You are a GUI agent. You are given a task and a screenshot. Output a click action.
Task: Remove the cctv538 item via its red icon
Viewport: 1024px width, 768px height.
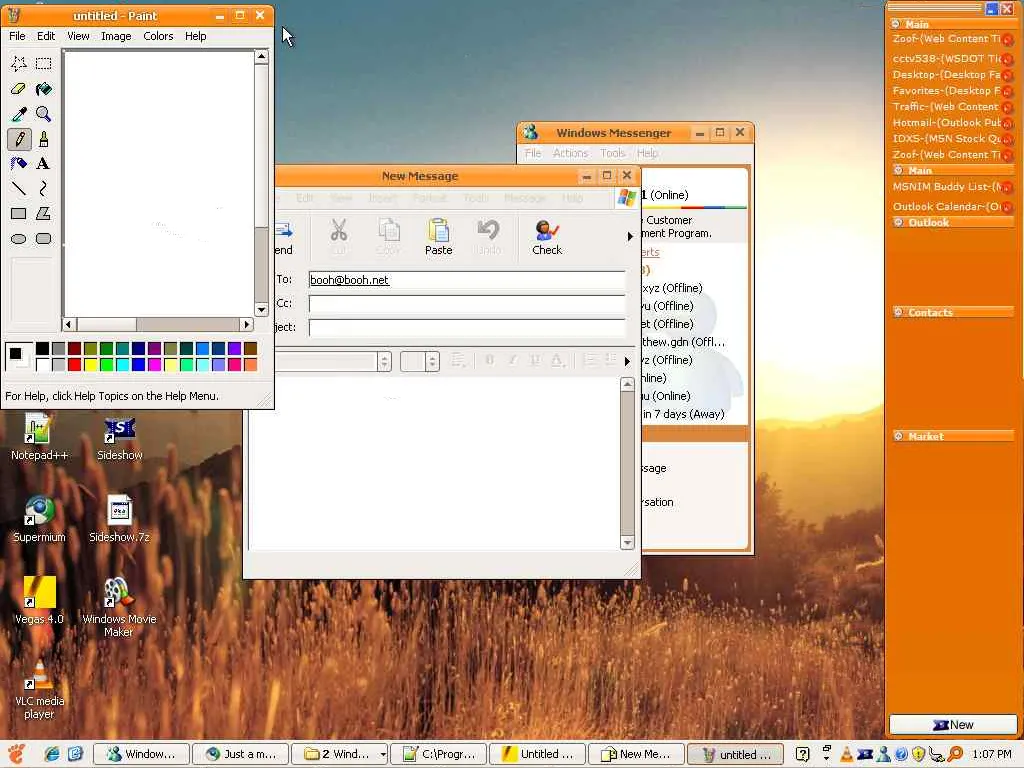tap(1008, 59)
